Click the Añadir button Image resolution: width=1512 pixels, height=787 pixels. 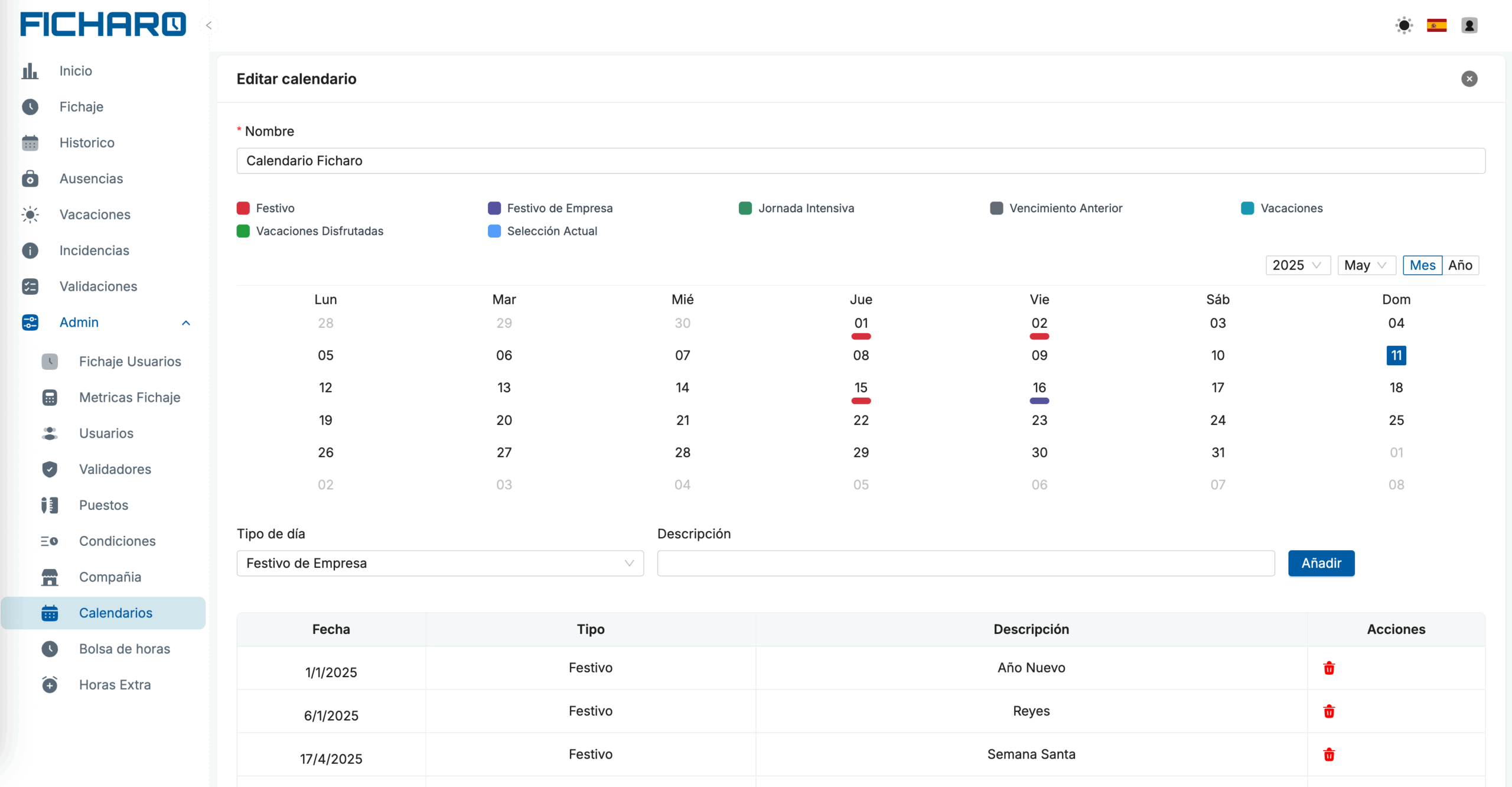1321,563
